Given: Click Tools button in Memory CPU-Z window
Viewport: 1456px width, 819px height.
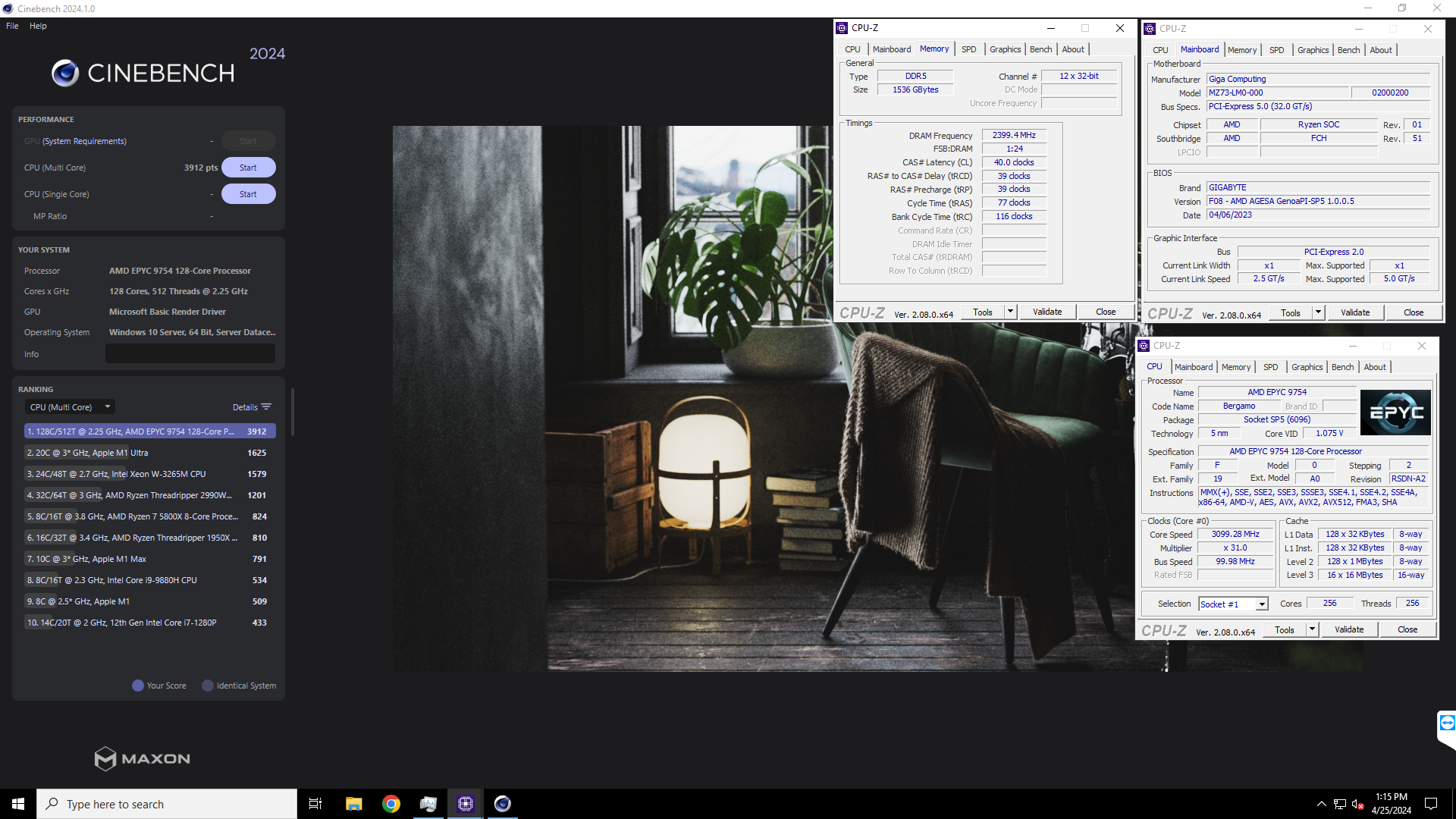Looking at the screenshot, I should [x=983, y=312].
